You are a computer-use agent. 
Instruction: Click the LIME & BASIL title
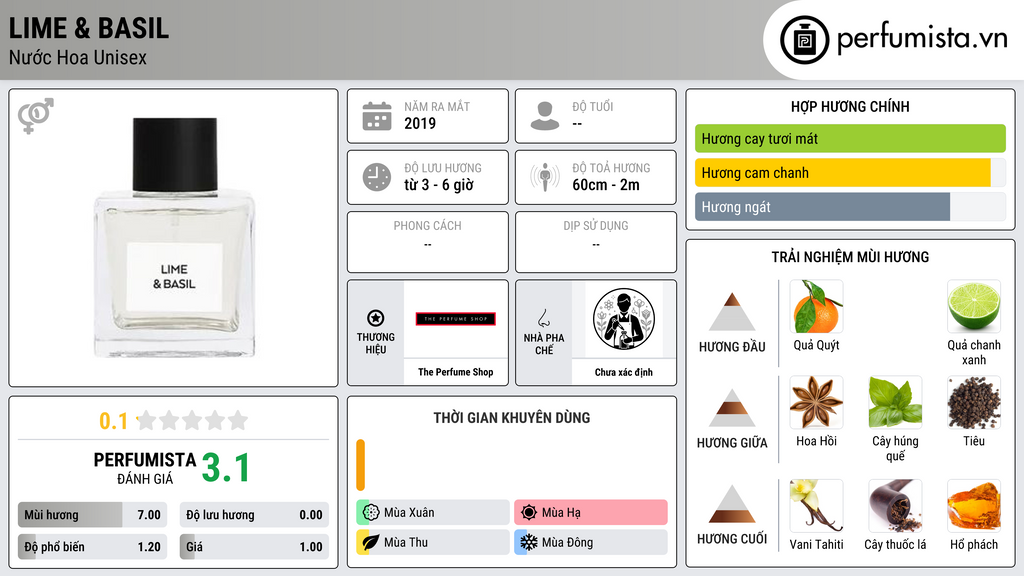coord(89,28)
